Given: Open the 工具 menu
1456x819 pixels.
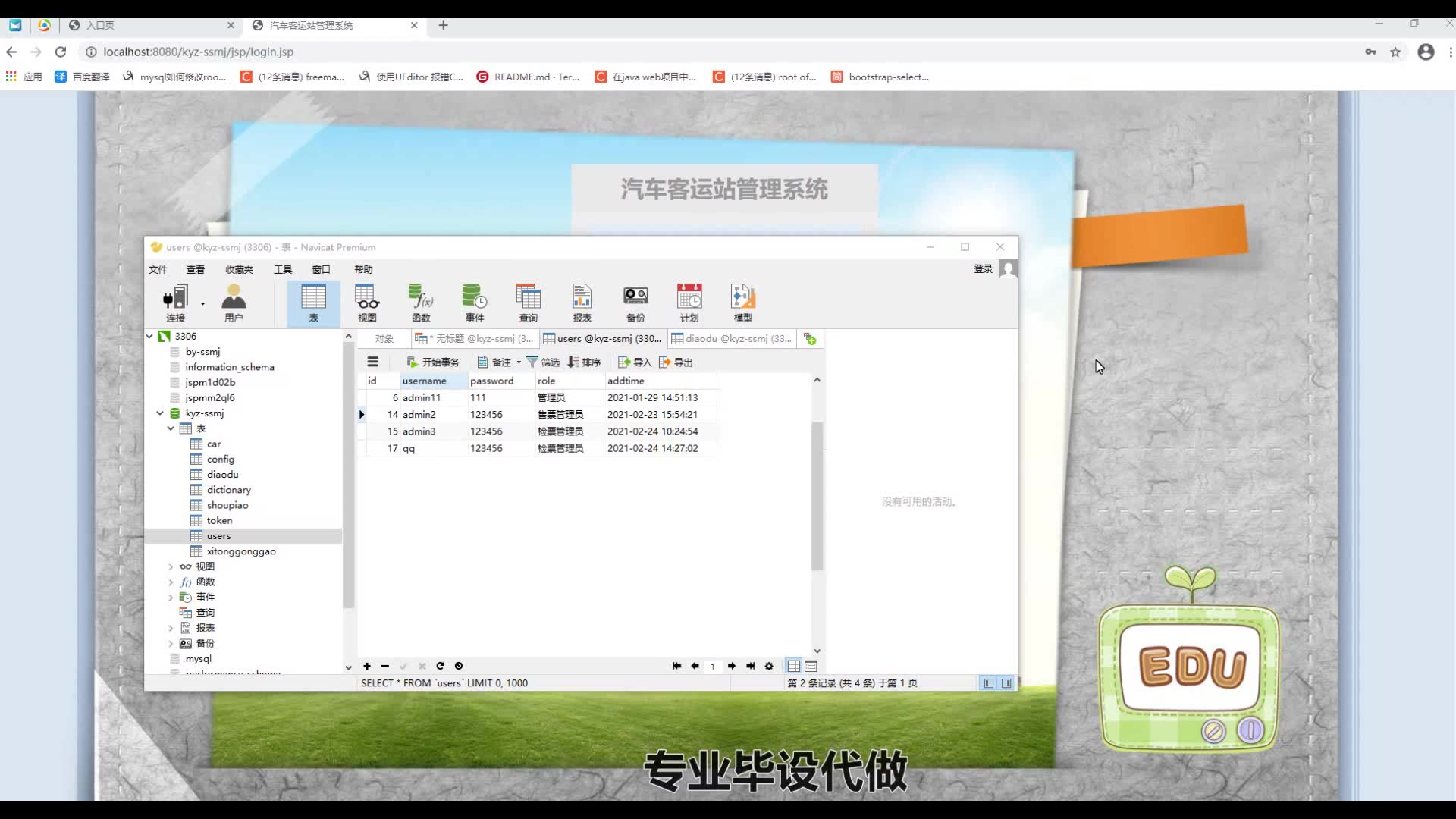Looking at the screenshot, I should [x=282, y=269].
